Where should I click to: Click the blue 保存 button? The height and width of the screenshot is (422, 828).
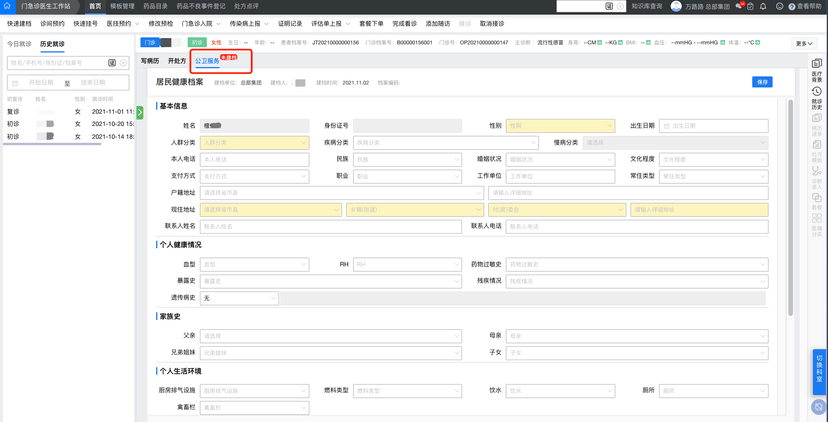pos(763,82)
